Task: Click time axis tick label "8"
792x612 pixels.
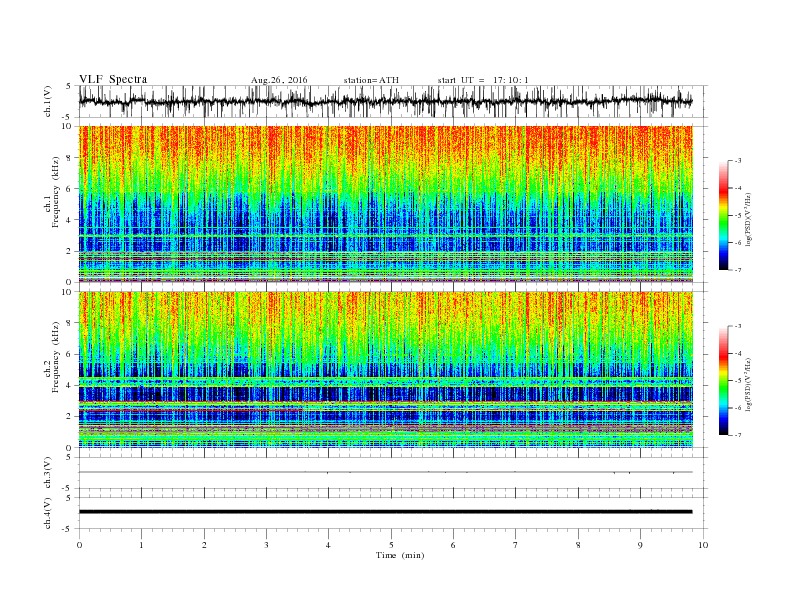Action: coord(578,545)
